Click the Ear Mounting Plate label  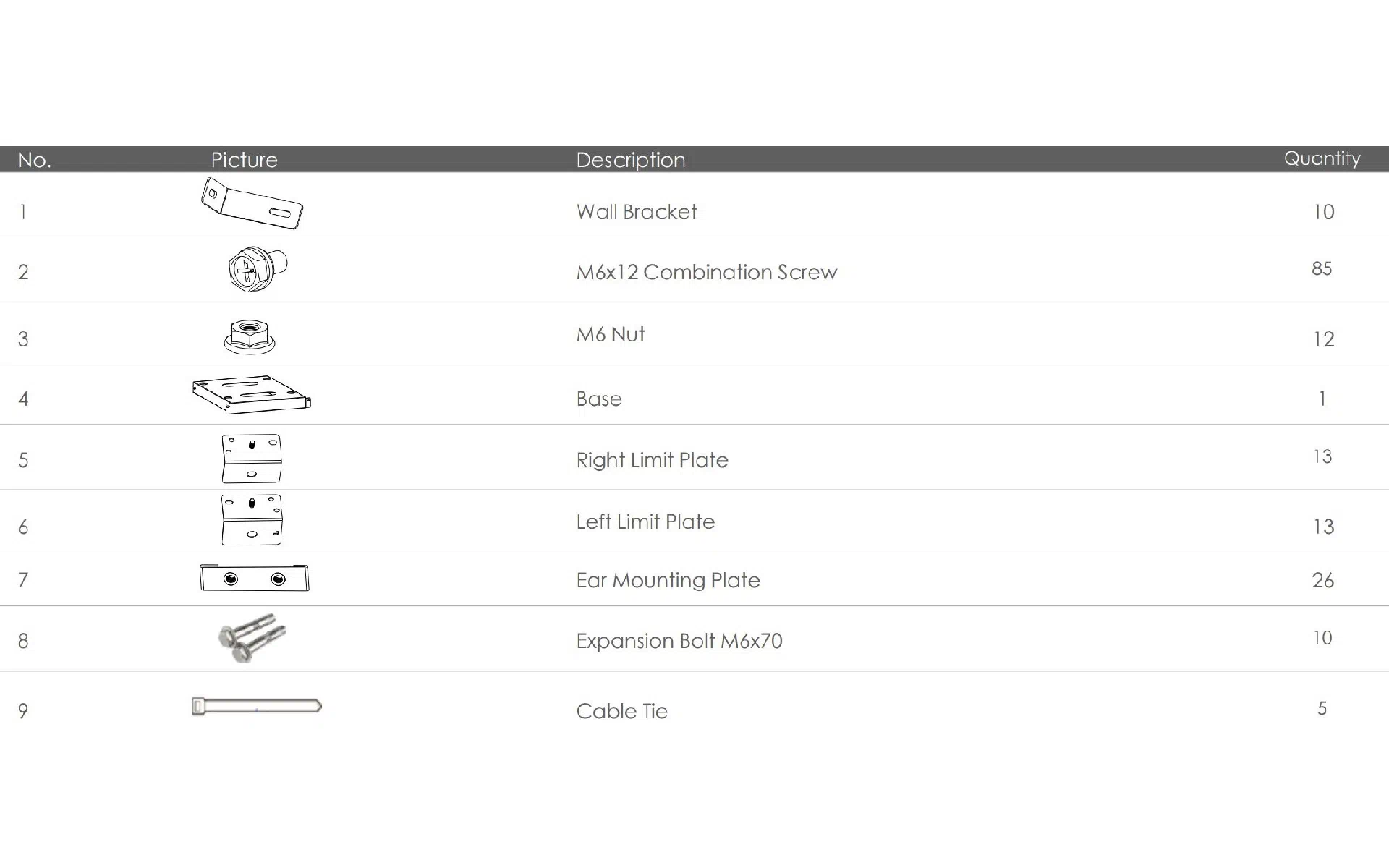pos(668,581)
